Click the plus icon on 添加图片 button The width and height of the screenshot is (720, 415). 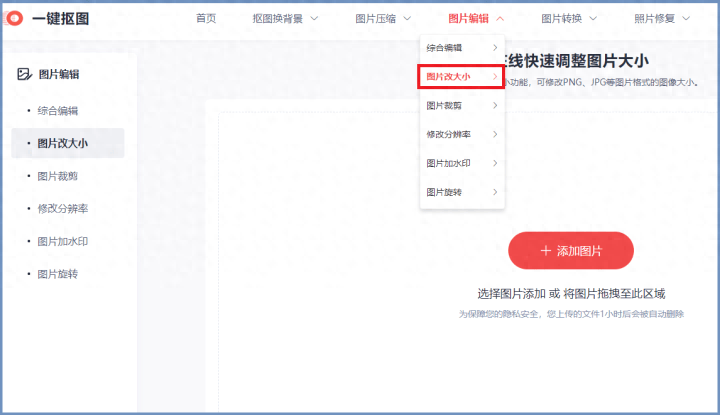545,251
